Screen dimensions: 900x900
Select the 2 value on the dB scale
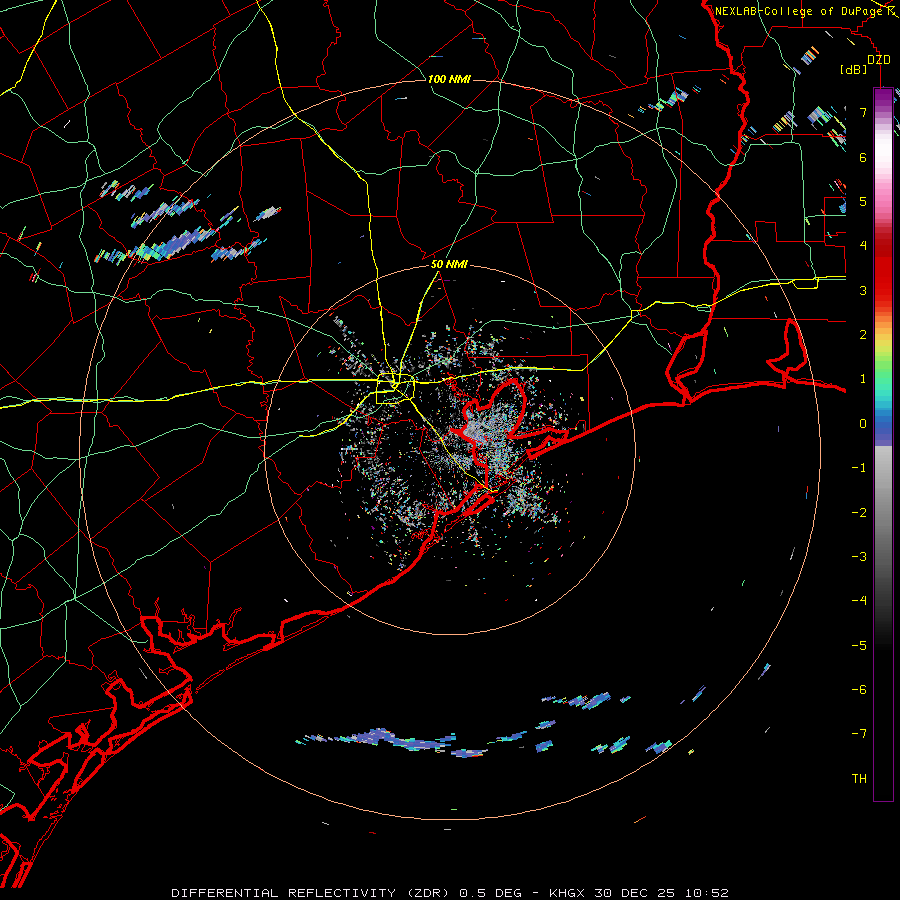pos(863,335)
